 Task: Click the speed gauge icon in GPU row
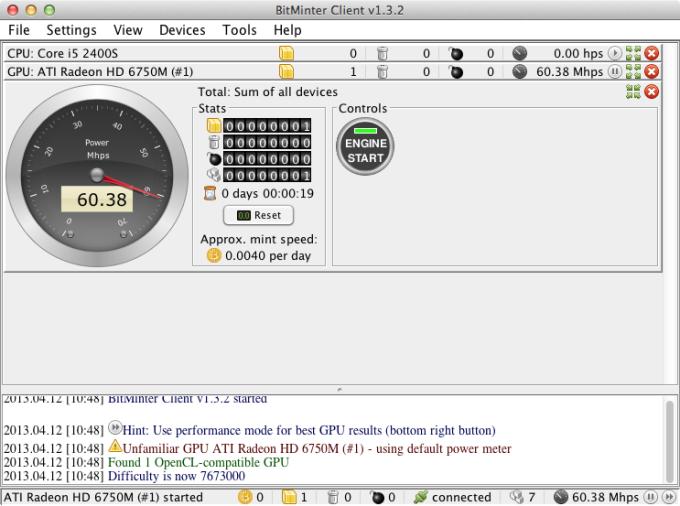(x=519, y=72)
